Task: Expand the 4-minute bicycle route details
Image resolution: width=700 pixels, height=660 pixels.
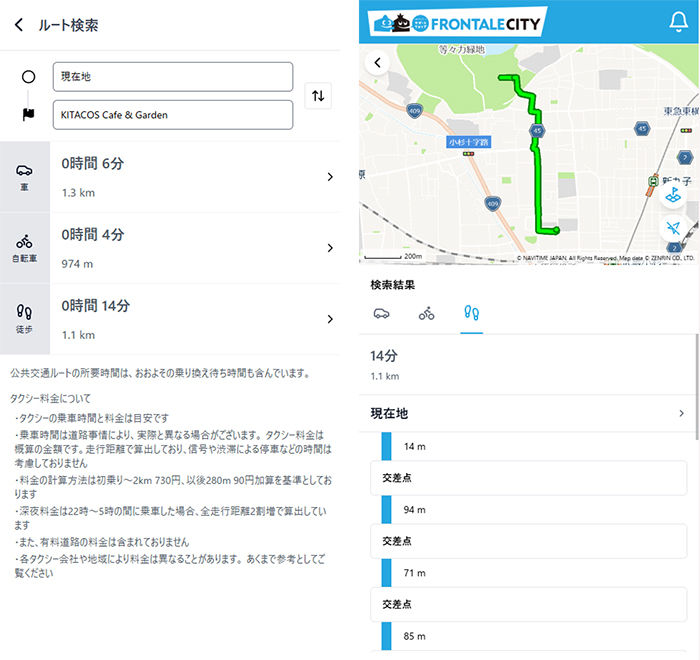Action: 329,248
